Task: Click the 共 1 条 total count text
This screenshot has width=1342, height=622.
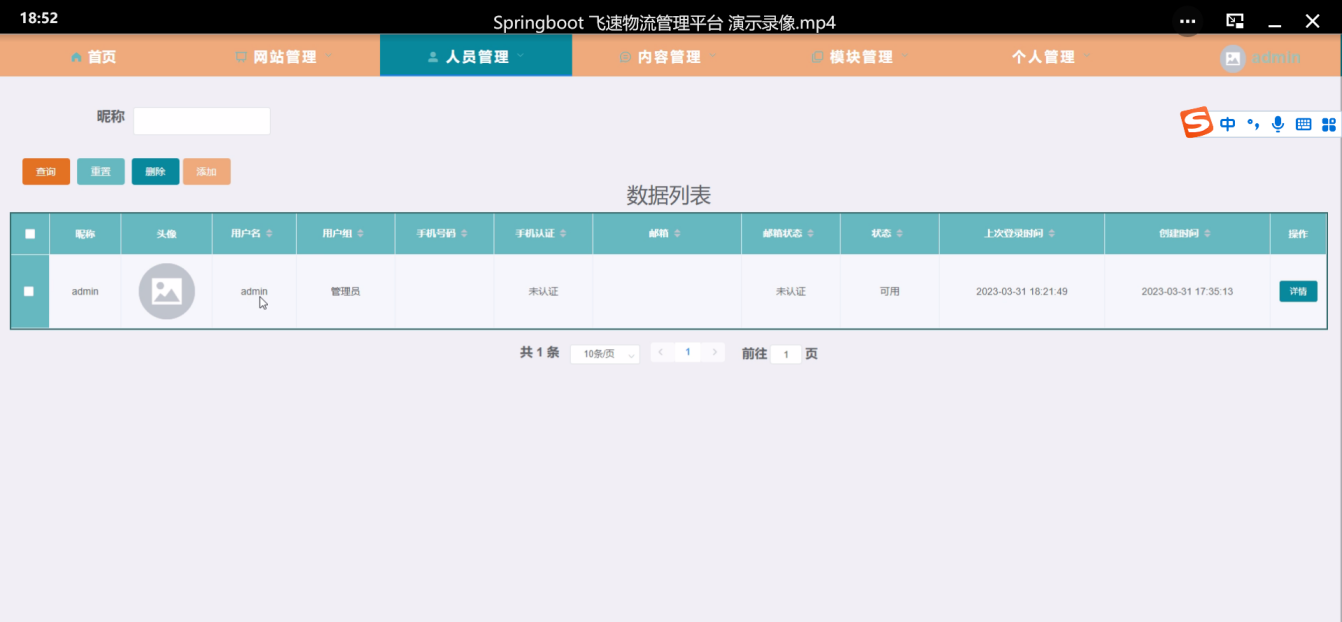Action: coord(539,353)
